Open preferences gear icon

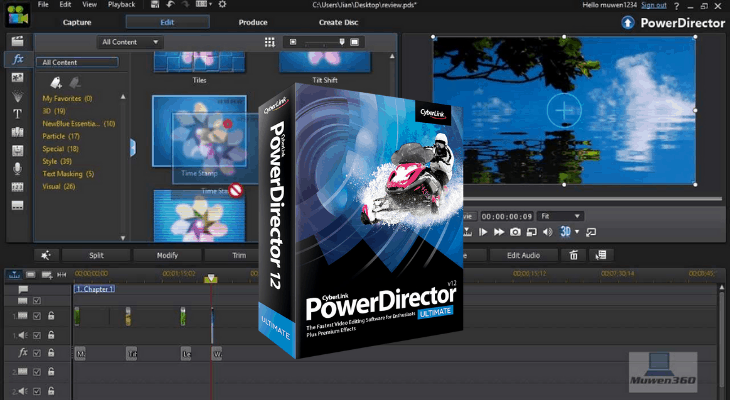point(223,5)
